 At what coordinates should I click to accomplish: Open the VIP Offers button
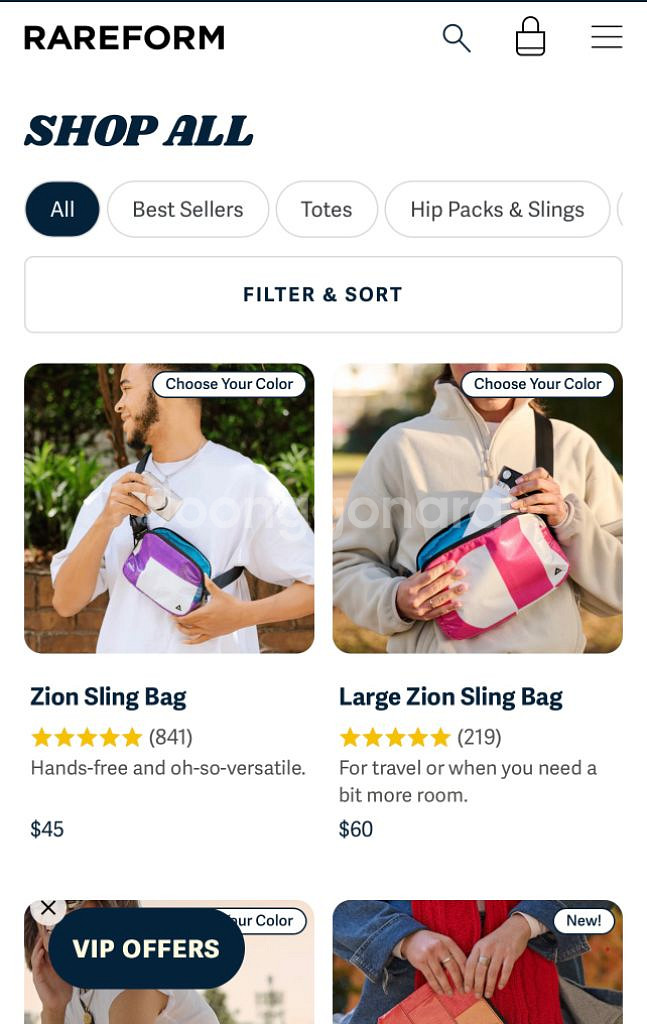click(x=146, y=948)
